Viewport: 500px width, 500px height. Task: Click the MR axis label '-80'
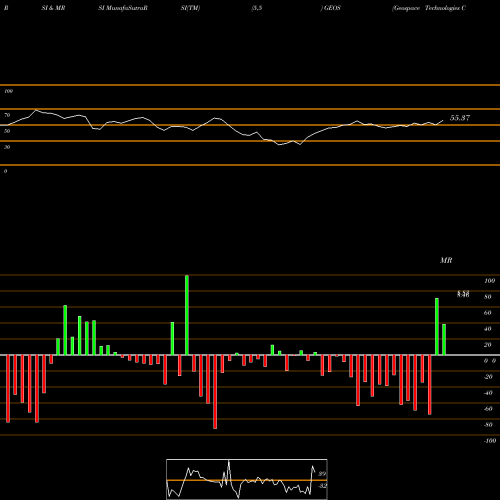point(488,425)
